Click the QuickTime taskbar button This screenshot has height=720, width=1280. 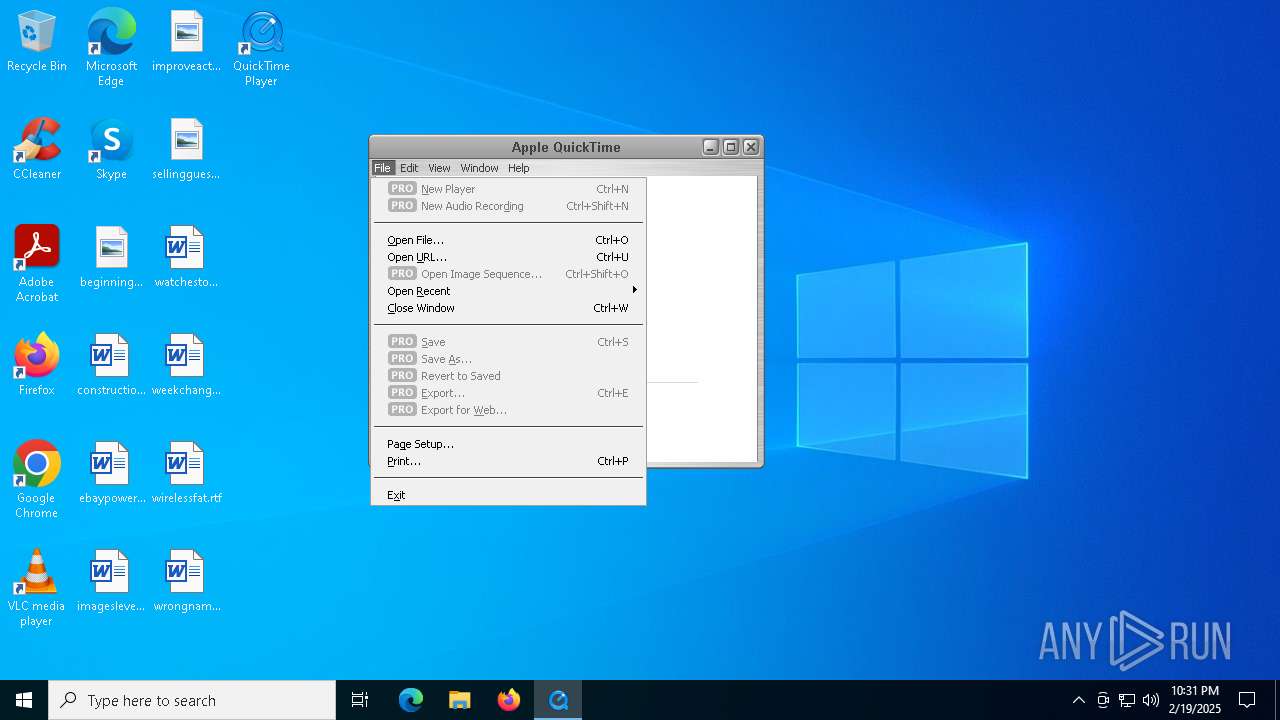(558, 700)
